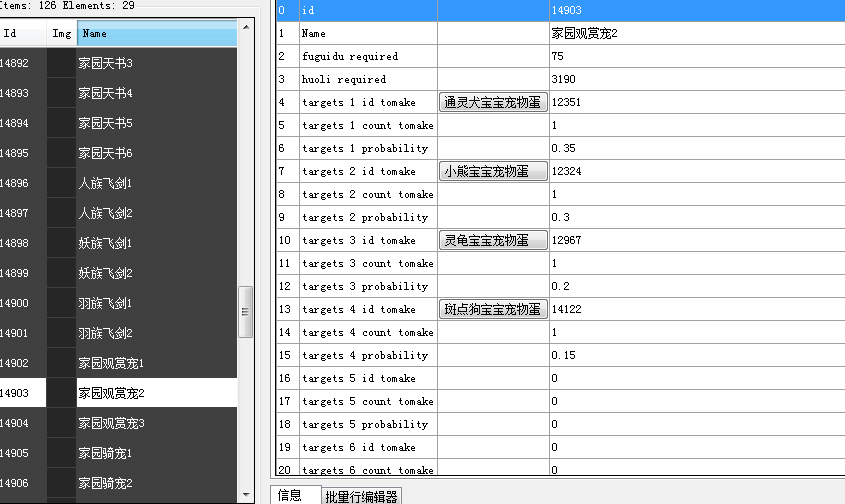
Task: Click the targets 5 probability value cell
Action: click(697, 424)
